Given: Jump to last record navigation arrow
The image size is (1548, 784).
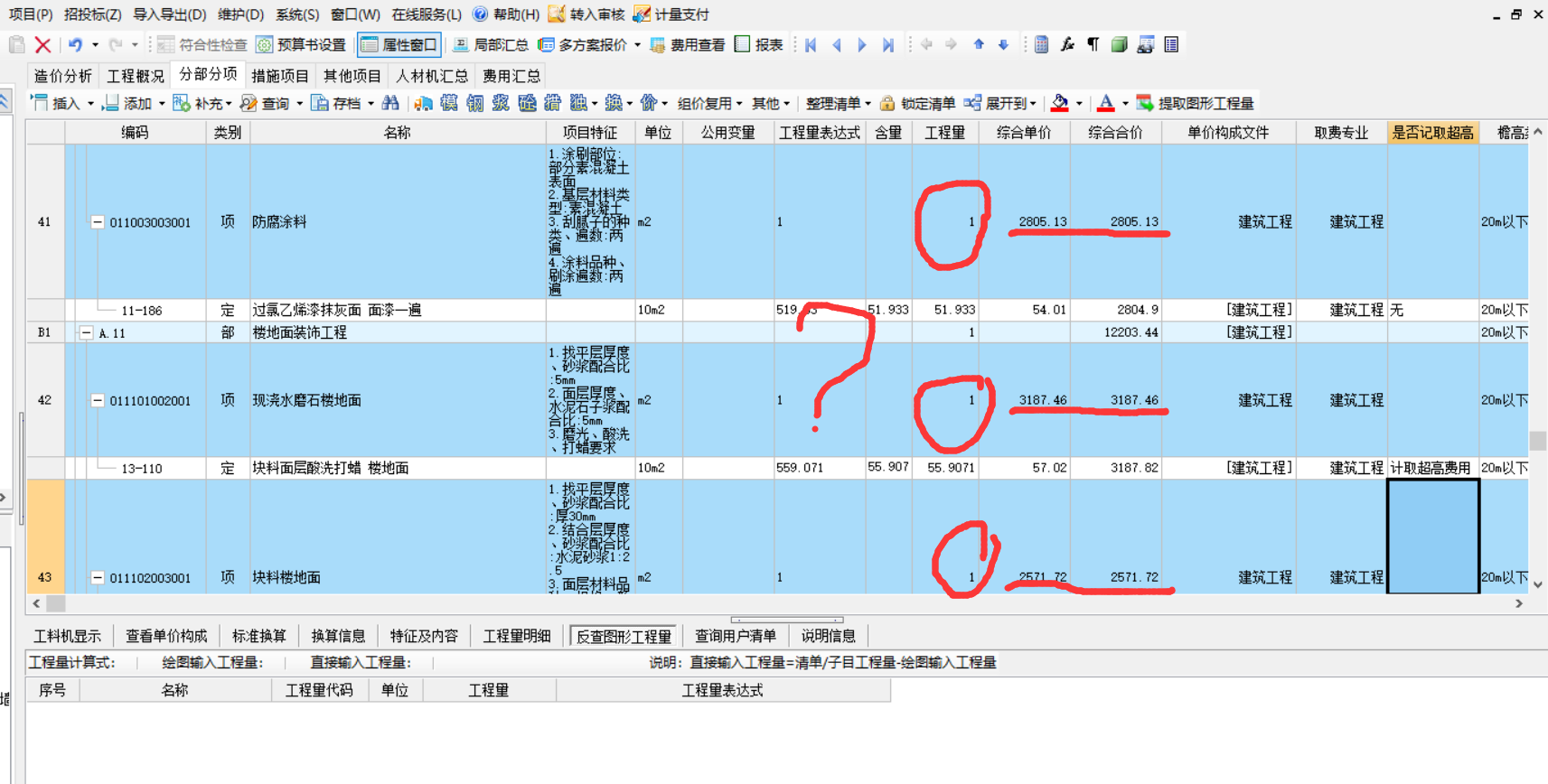Looking at the screenshot, I should (888, 44).
